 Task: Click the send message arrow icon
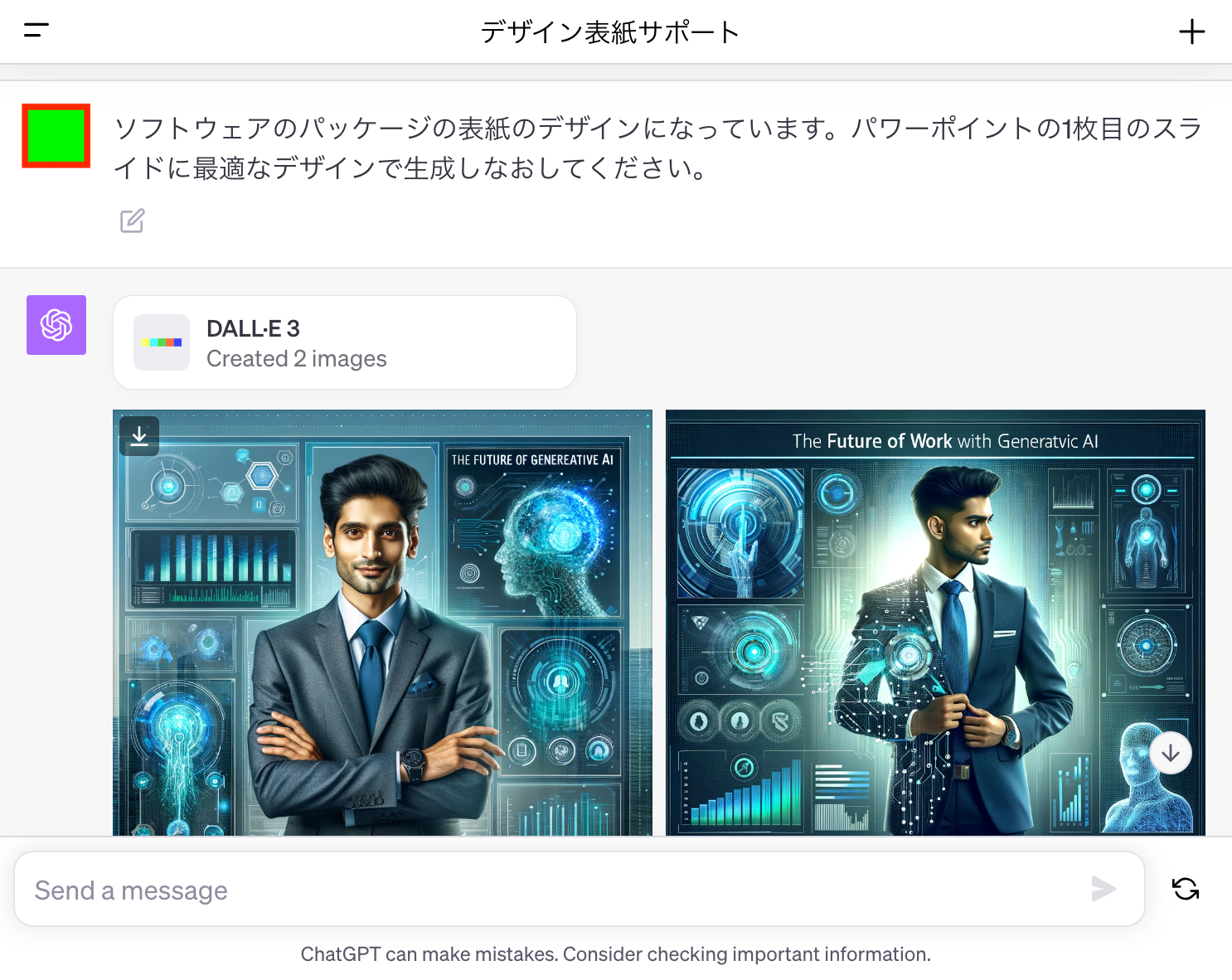pos(1103,889)
